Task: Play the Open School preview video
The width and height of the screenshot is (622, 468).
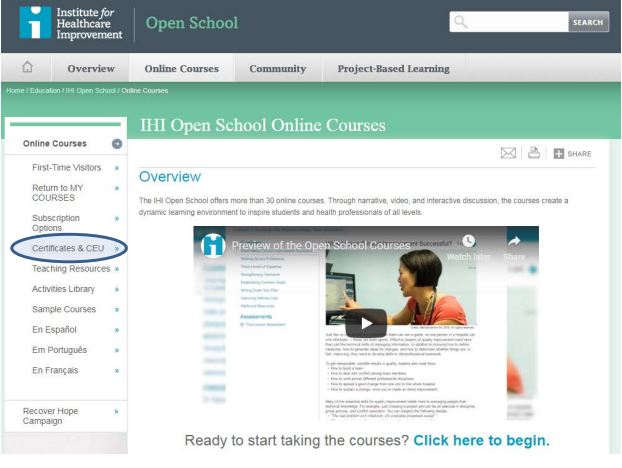Action: click(366, 323)
